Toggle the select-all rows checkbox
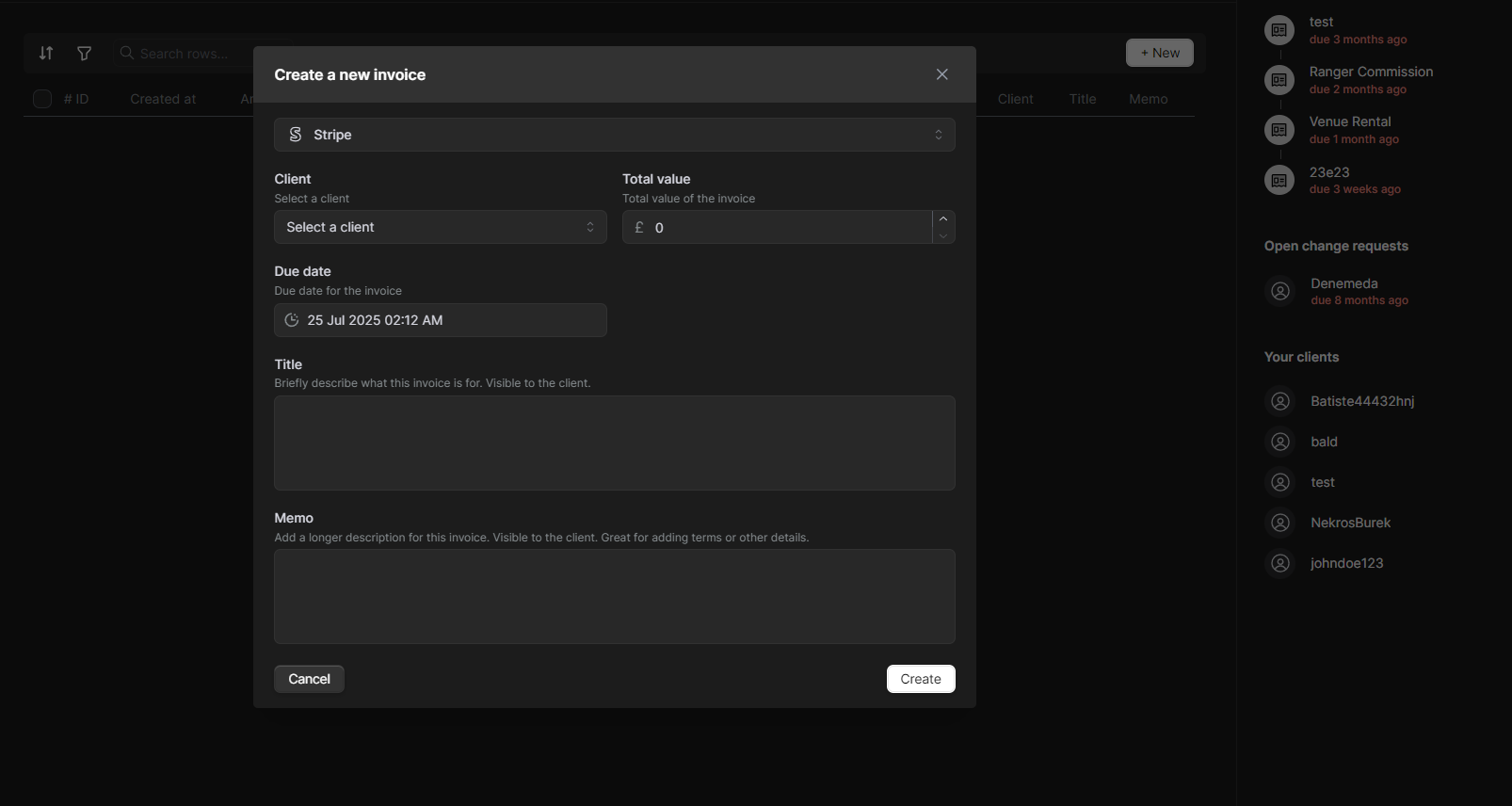This screenshot has width=1512, height=806. coord(42,99)
